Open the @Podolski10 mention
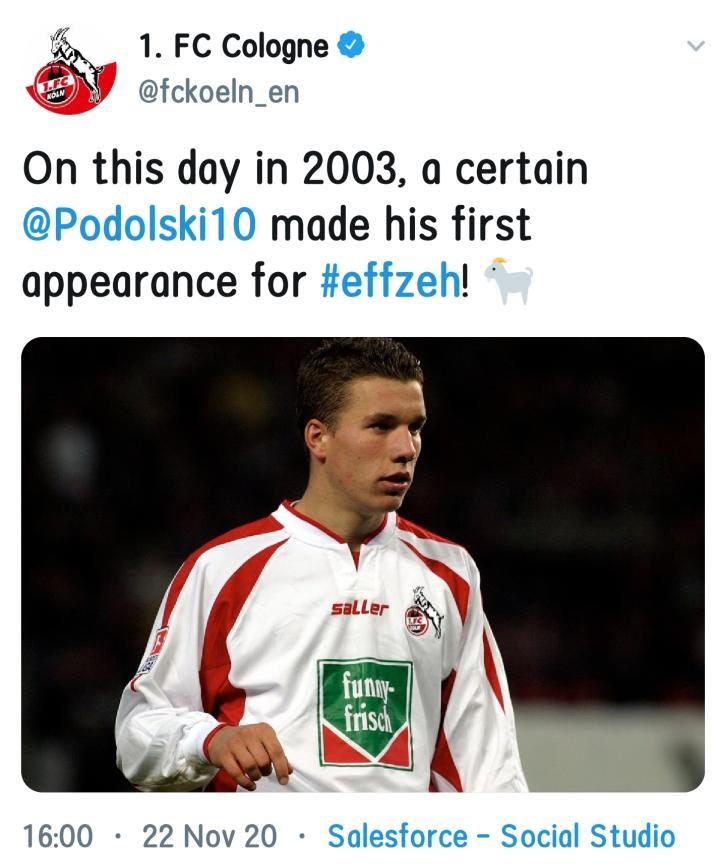Screen dimensions: 720x868 (x=139, y=225)
